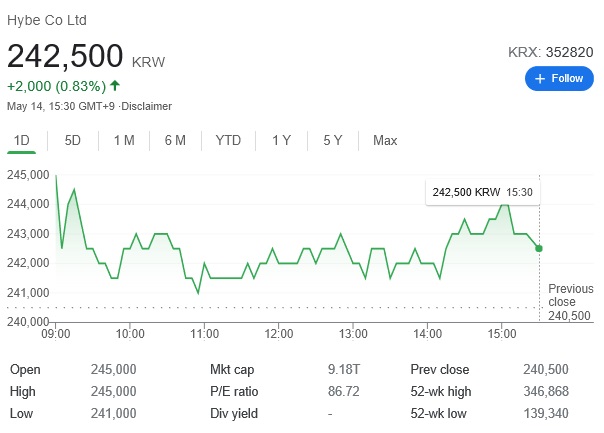604x433 pixels.
Task: Click the KRX: 352820 ticker label
Action: pyautogui.click(x=550, y=52)
